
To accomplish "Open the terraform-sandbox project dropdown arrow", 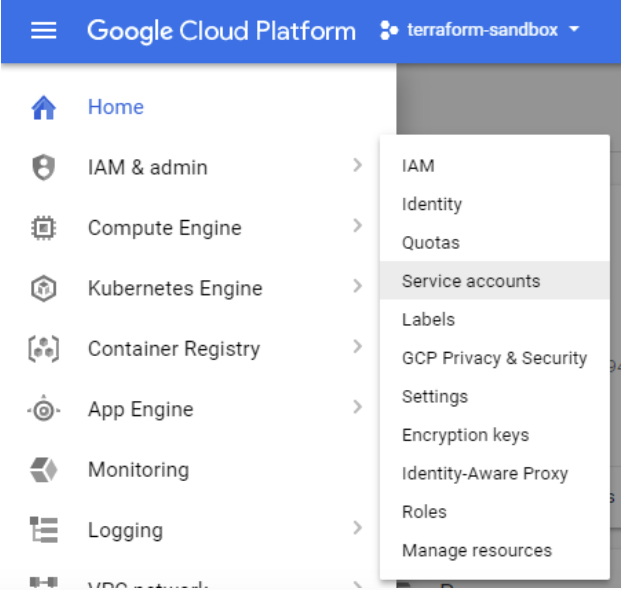I will pyautogui.click(x=574, y=29).
